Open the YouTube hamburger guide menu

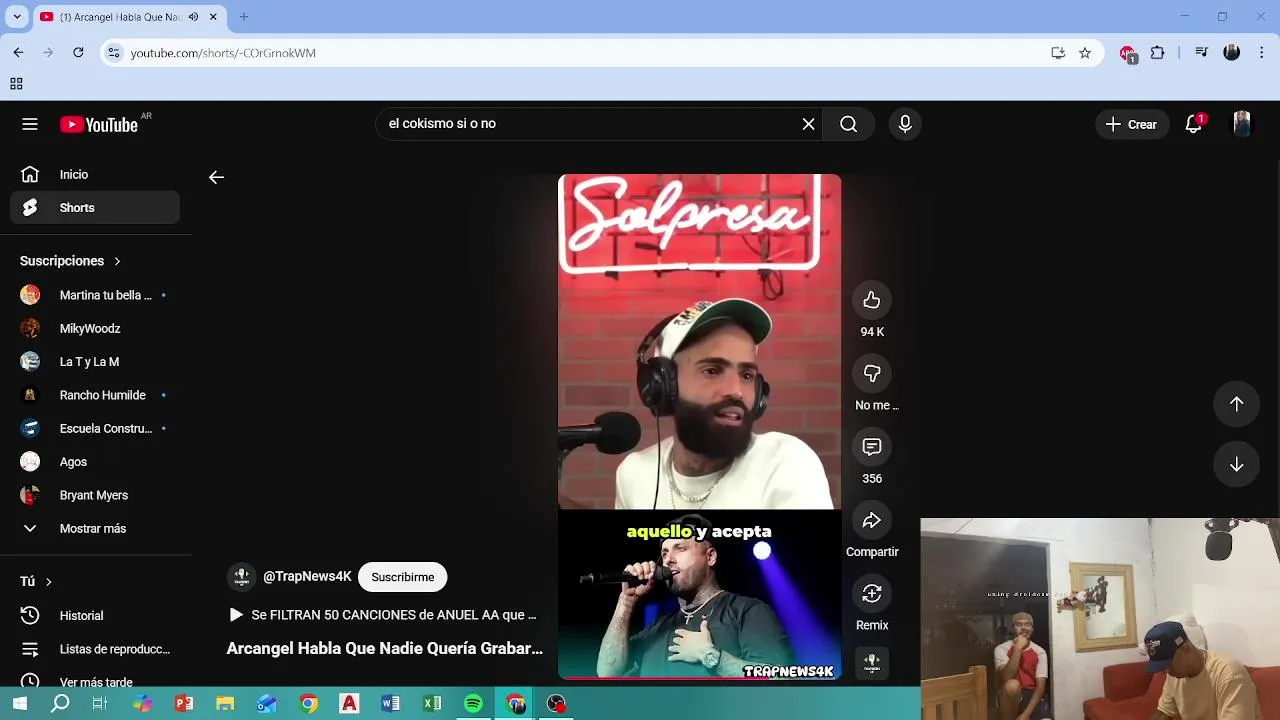[x=30, y=124]
